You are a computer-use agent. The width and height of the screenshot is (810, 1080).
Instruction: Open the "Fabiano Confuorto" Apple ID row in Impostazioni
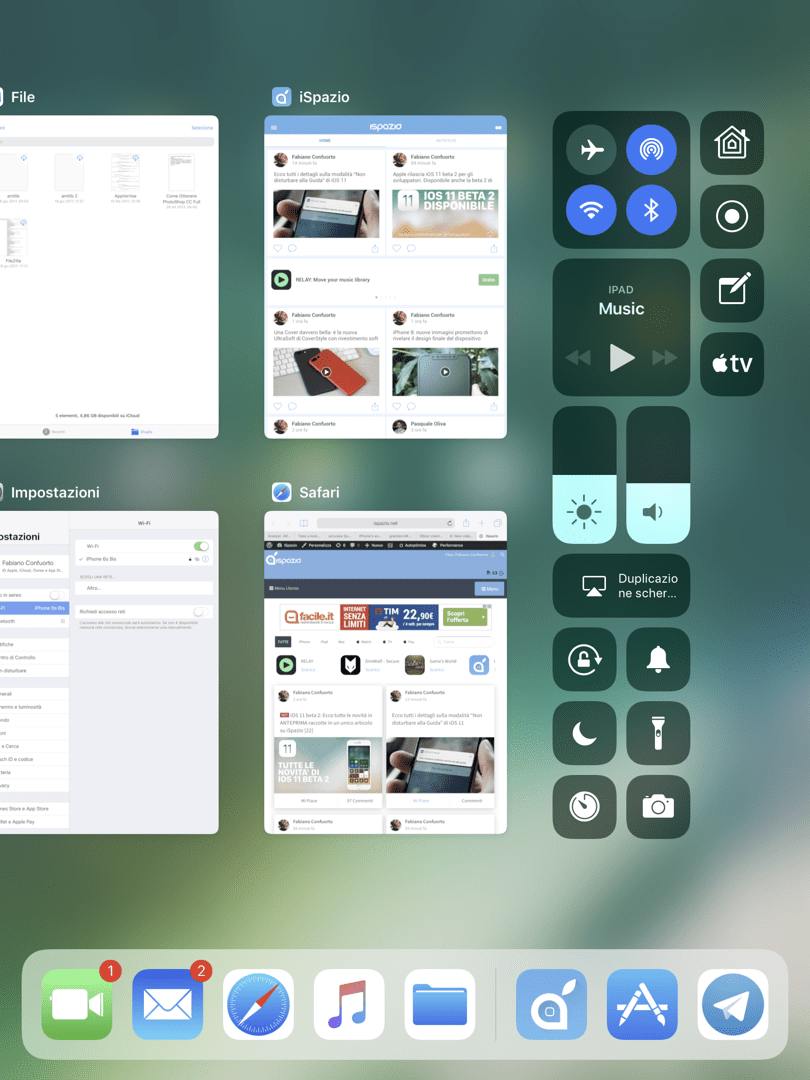34,566
